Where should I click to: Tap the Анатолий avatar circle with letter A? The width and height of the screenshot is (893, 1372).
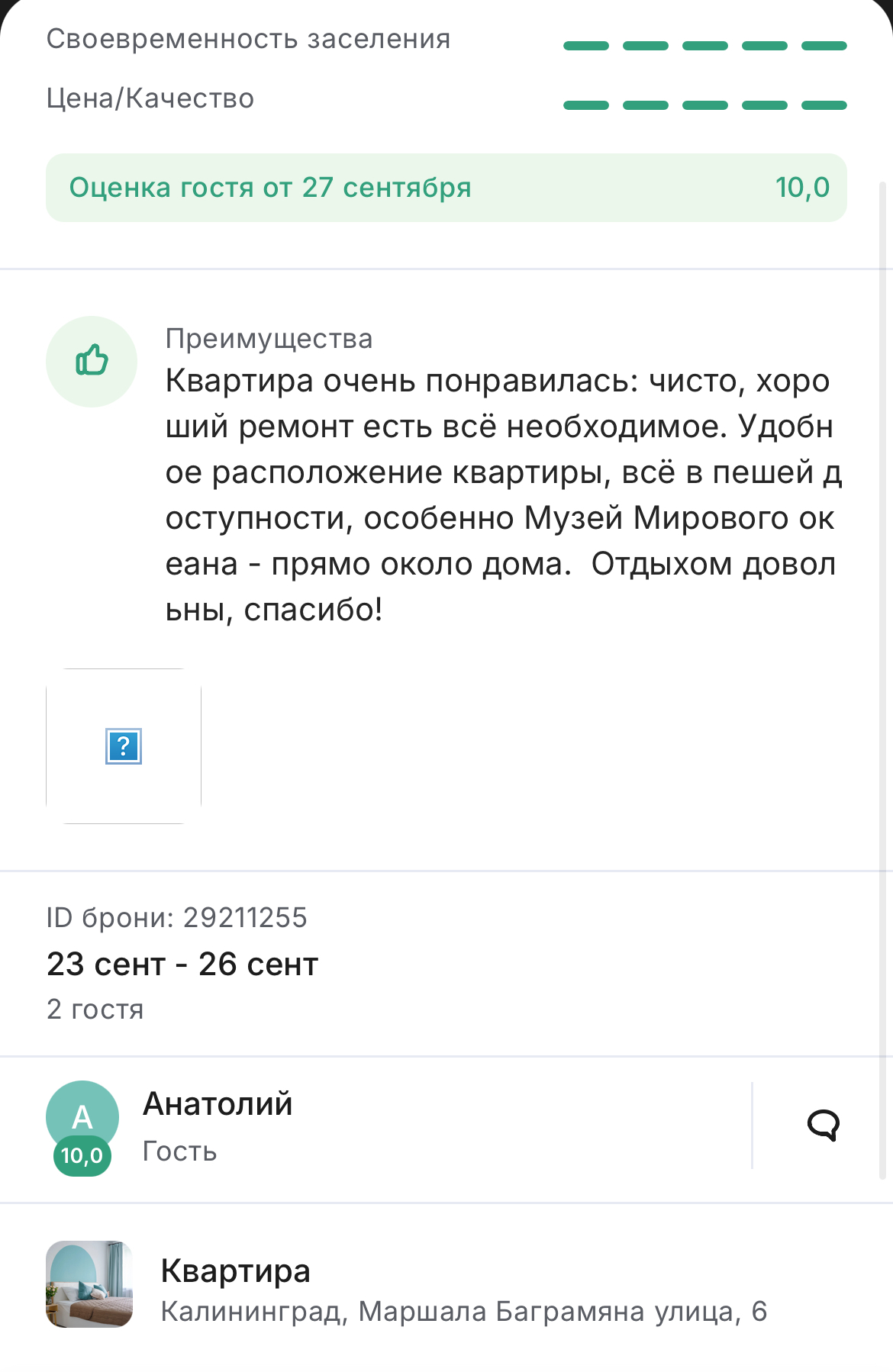pos(82,1114)
